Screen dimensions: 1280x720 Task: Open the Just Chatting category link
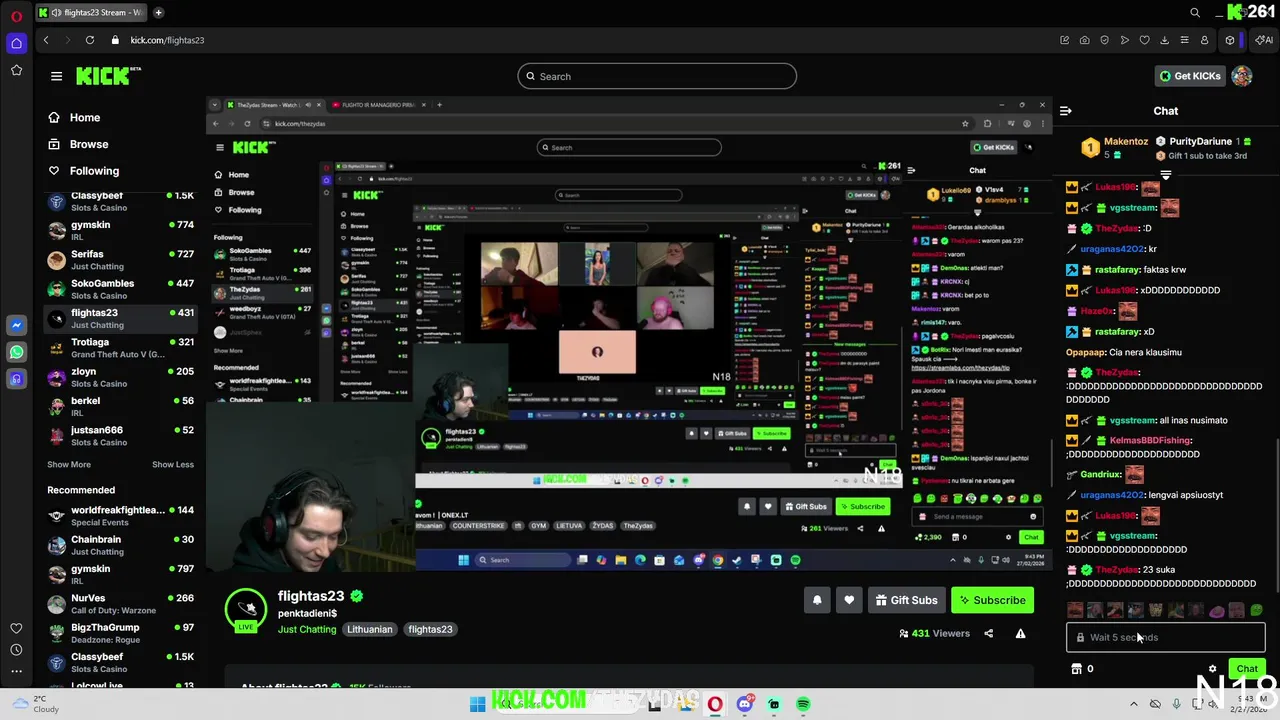point(307,629)
